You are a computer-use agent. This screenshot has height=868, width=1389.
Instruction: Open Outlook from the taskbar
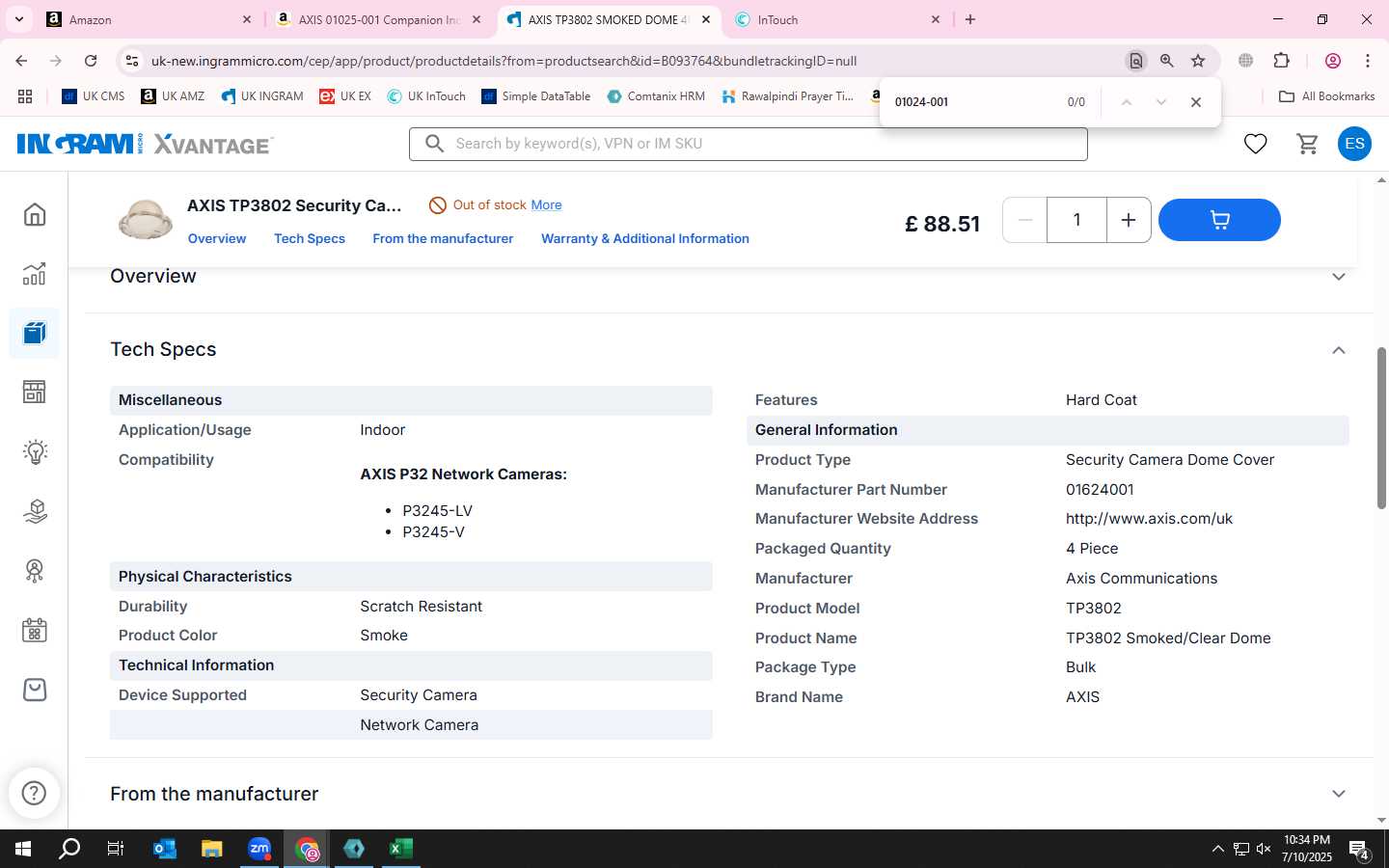click(164, 849)
